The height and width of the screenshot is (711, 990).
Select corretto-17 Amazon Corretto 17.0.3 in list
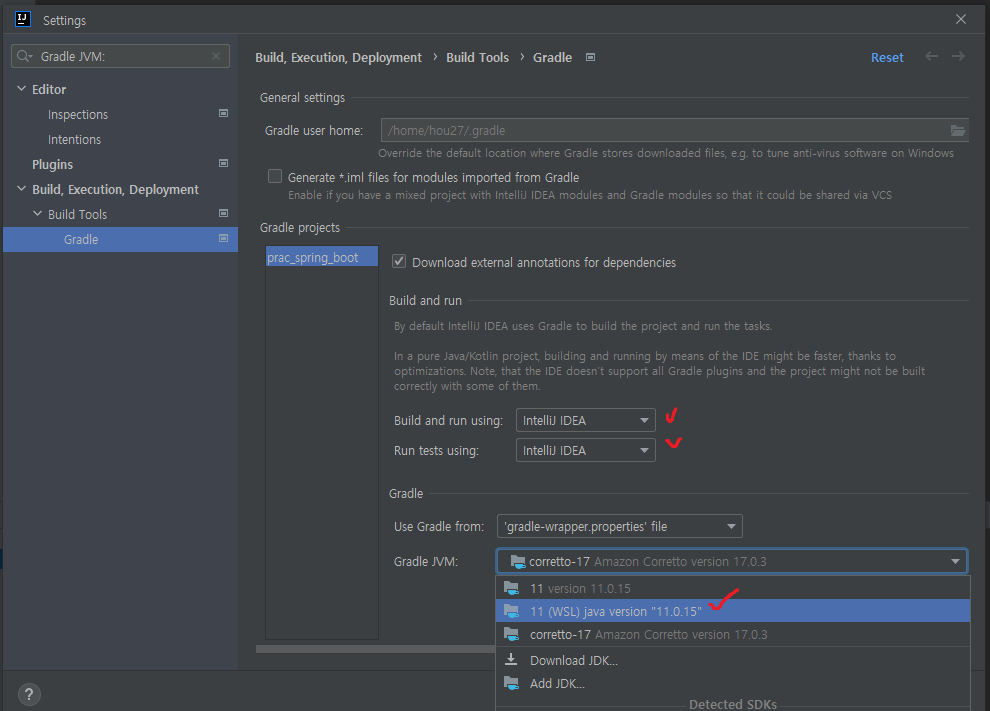point(732,635)
